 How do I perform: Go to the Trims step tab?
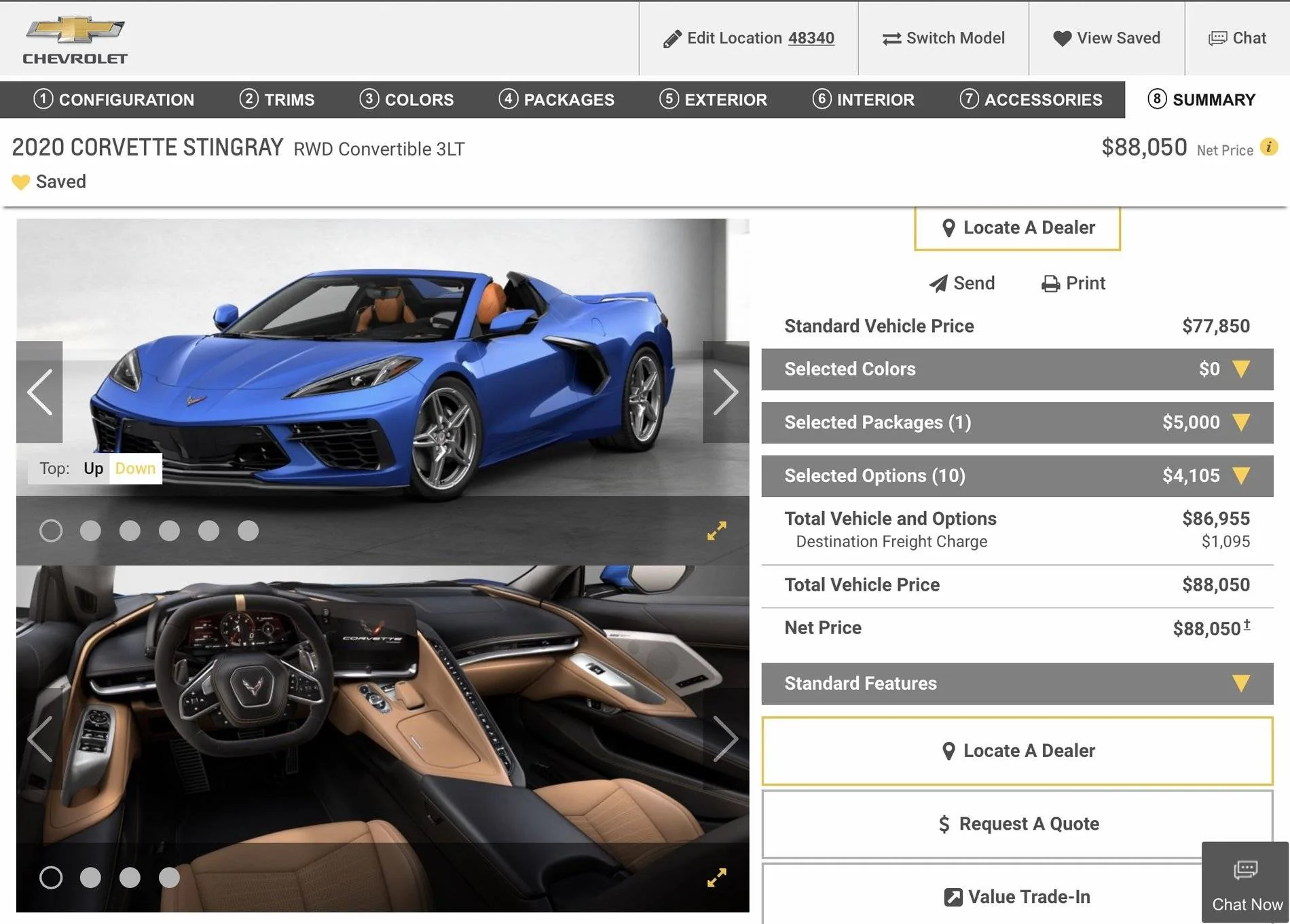point(277,100)
